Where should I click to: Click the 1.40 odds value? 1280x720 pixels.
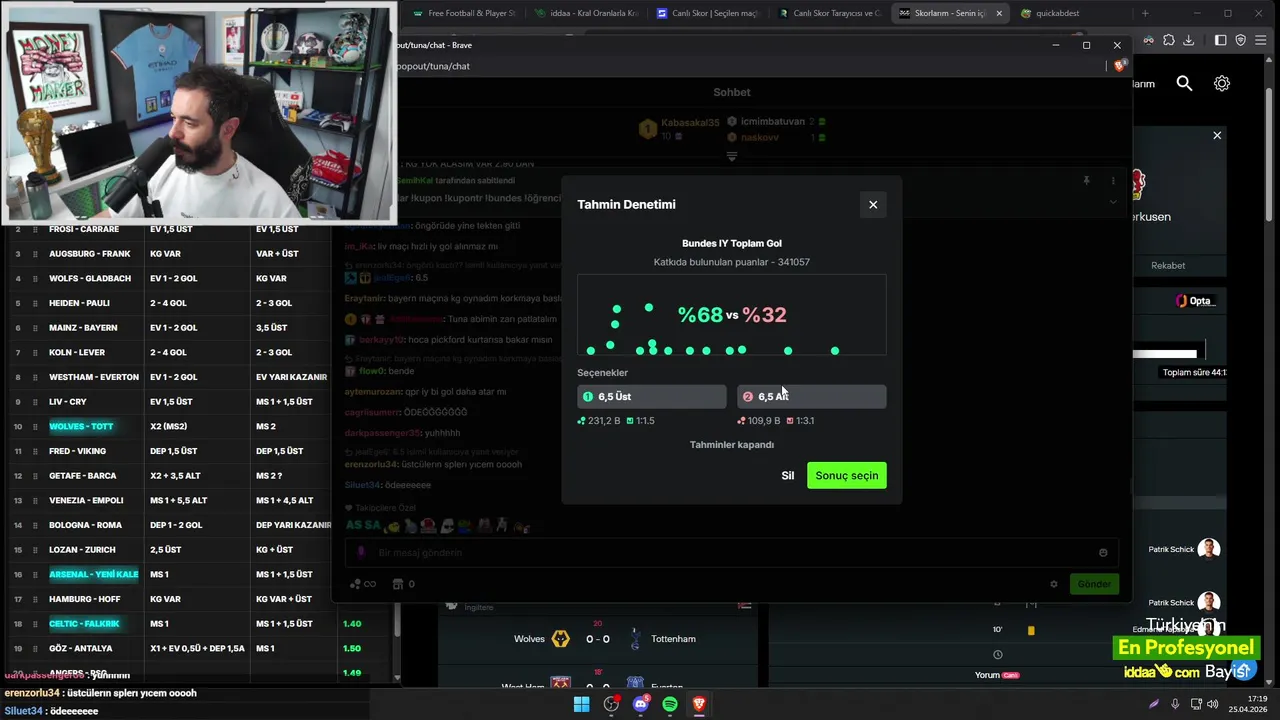click(352, 624)
